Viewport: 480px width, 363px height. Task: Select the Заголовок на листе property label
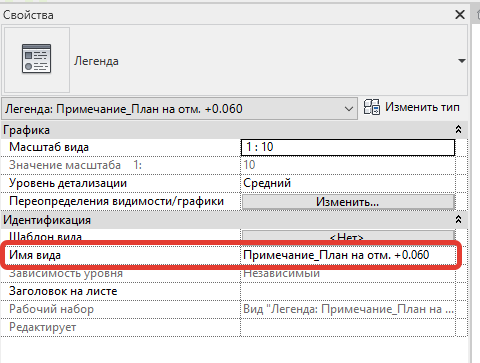[63, 291]
